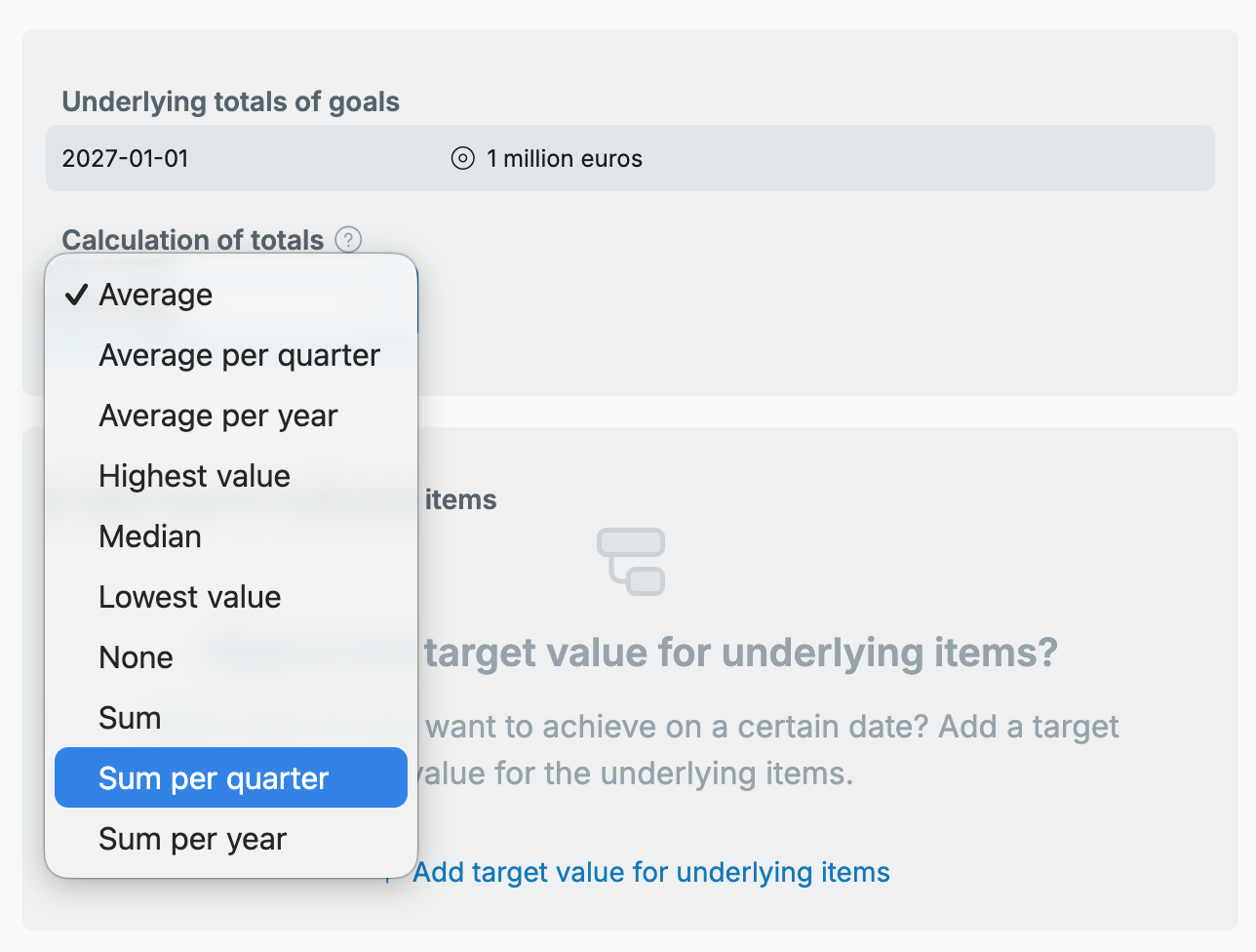This screenshot has width=1256, height=952.
Task: Select the Sum option
Action: pos(130,718)
